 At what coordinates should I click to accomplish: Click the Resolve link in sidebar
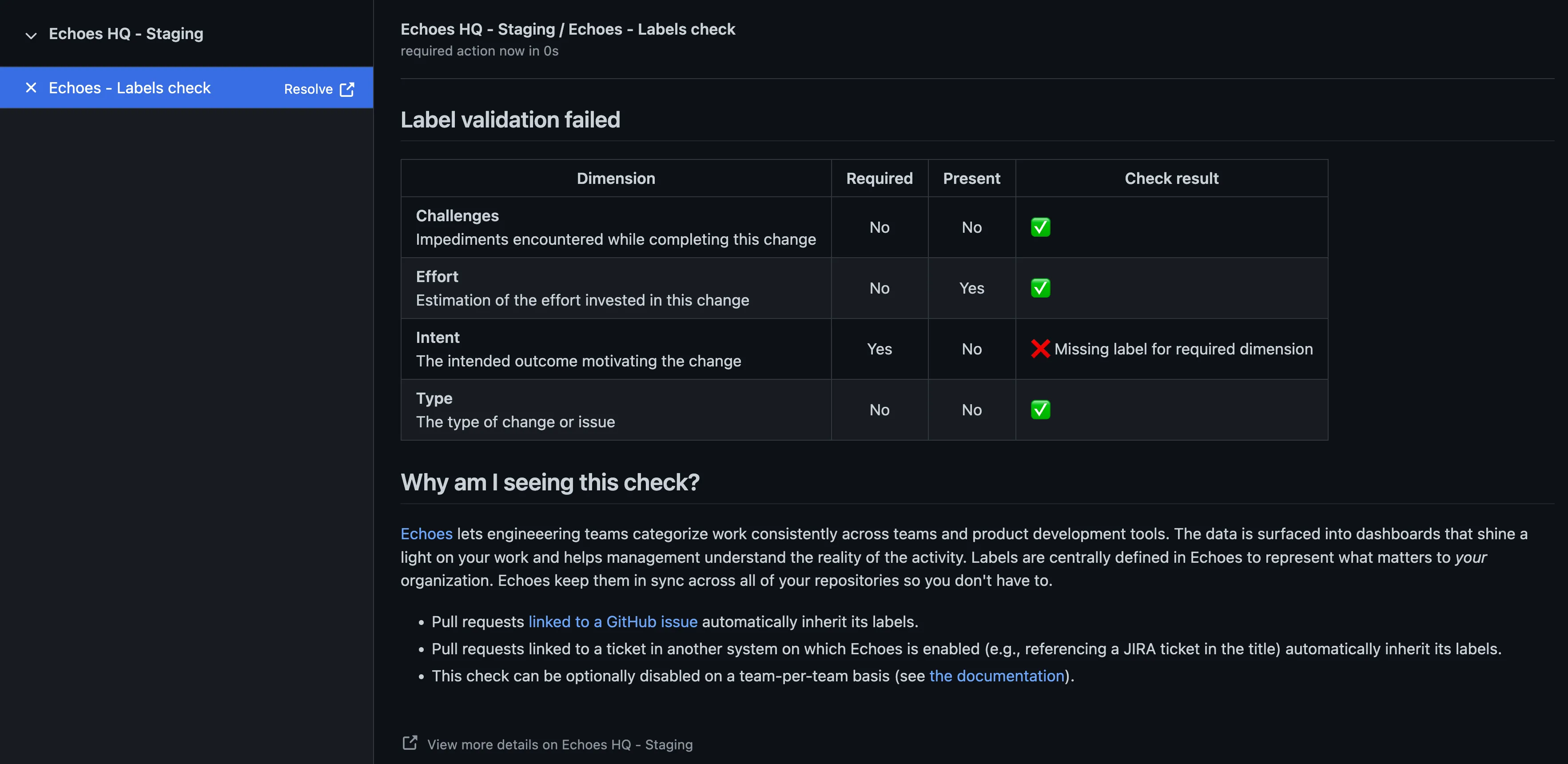pyautogui.click(x=308, y=89)
